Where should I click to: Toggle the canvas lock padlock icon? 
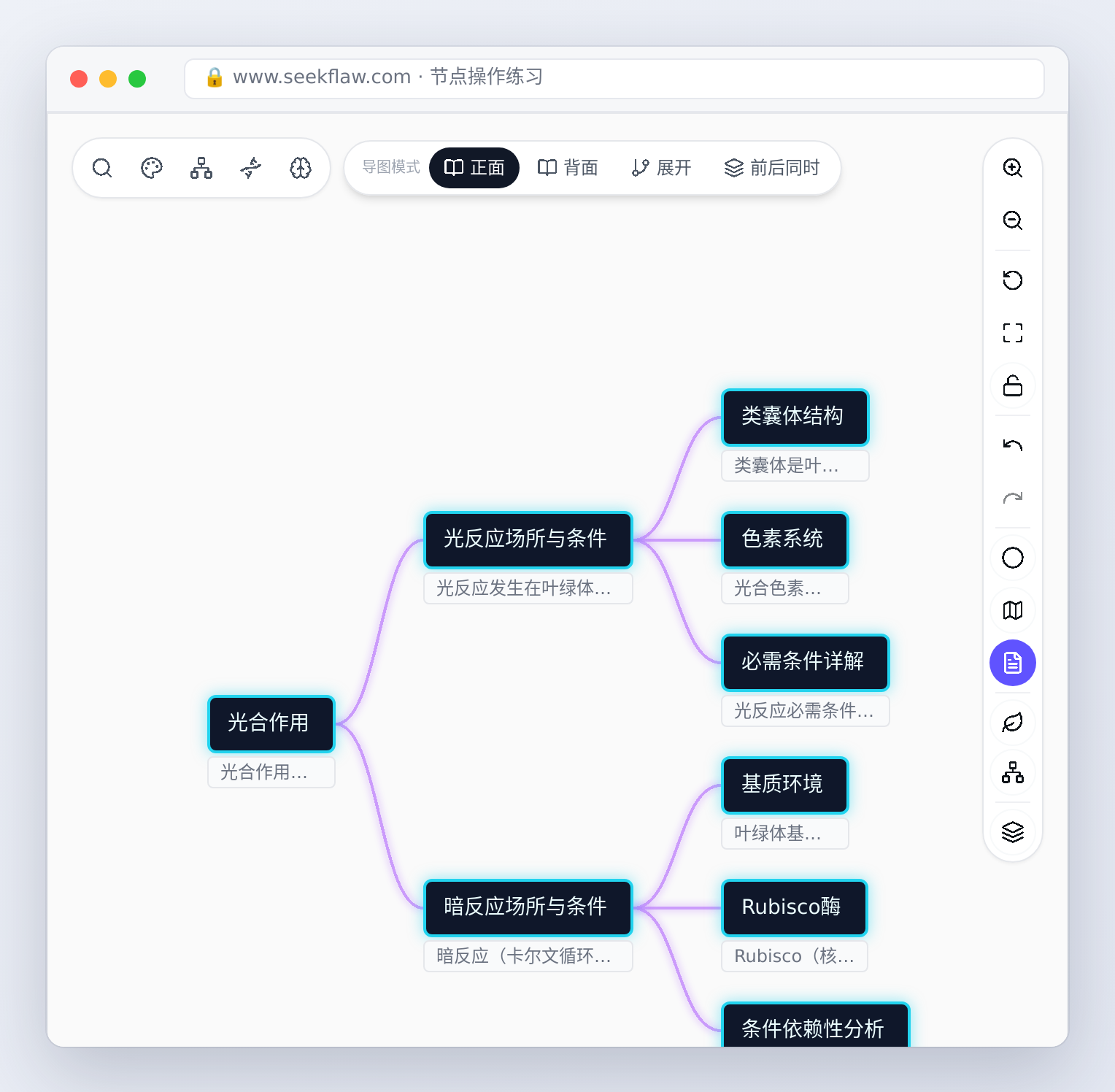(x=1013, y=385)
